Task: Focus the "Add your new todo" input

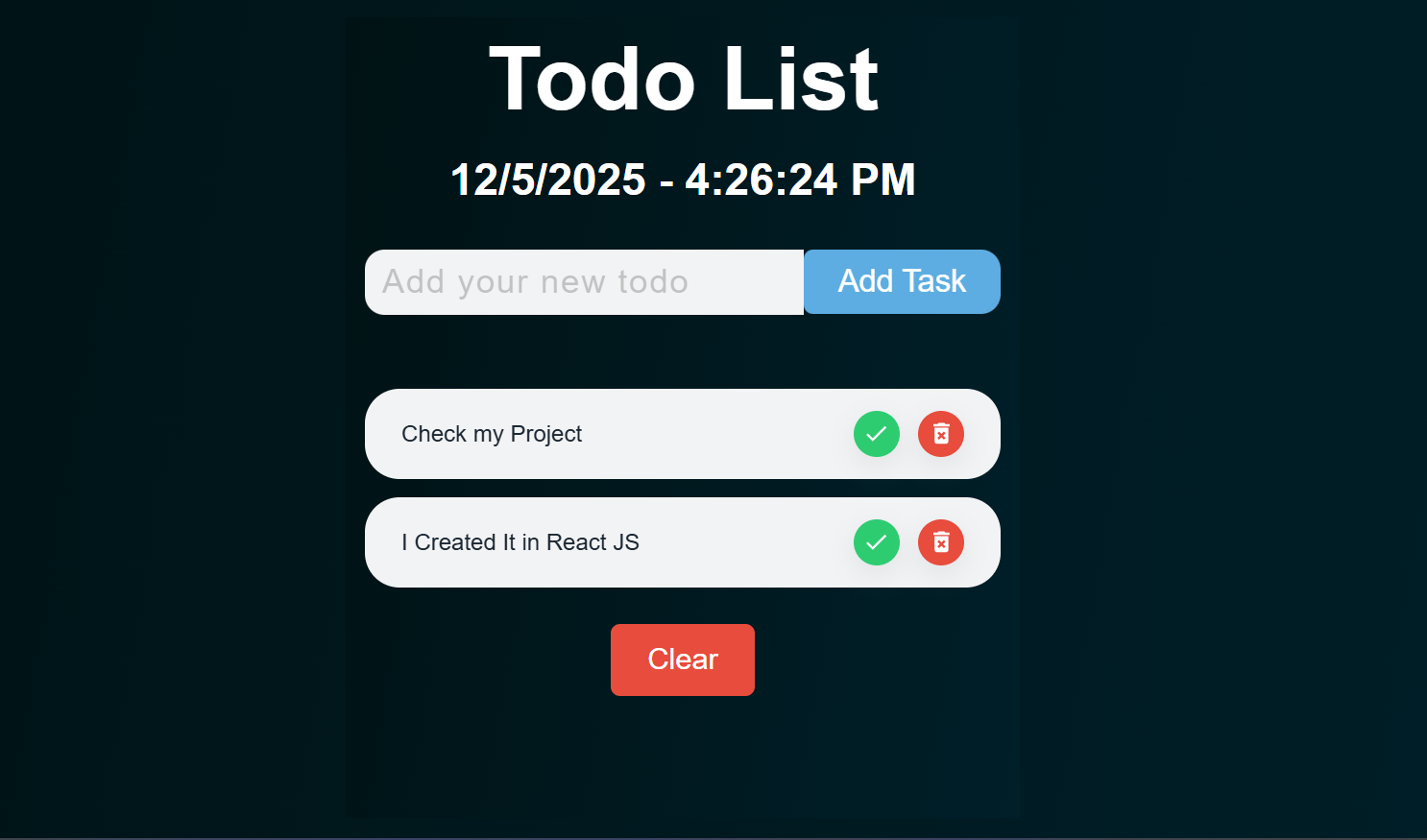Action: click(584, 282)
